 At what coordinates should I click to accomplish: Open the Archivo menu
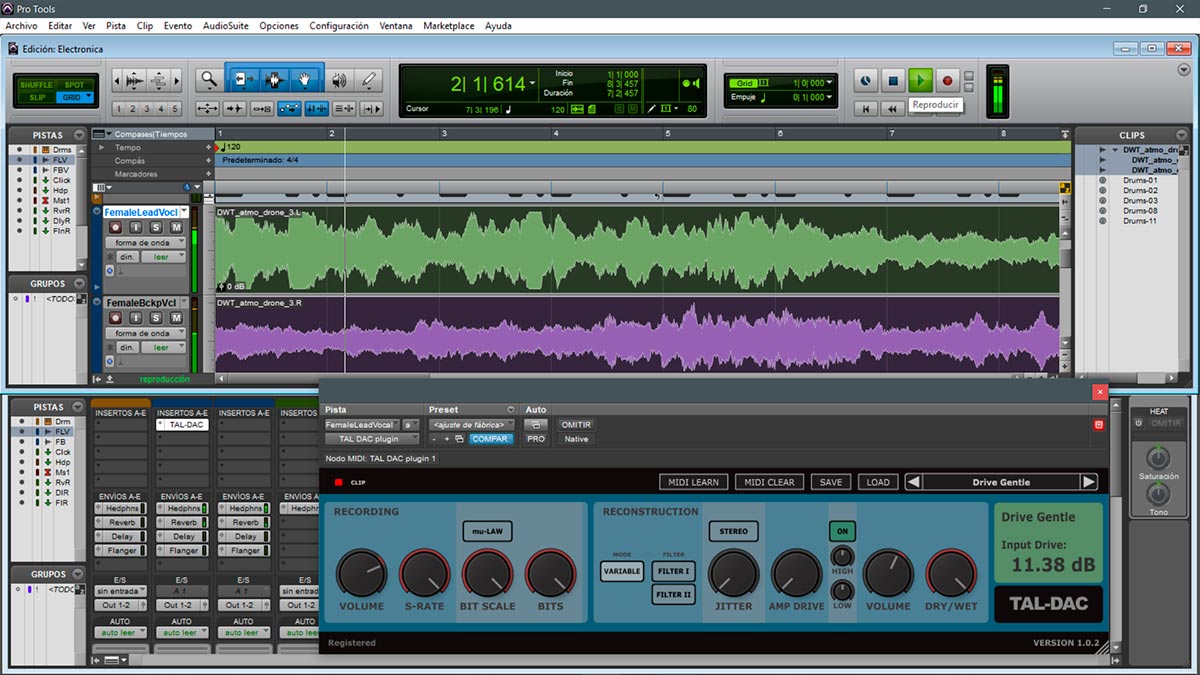coord(22,25)
